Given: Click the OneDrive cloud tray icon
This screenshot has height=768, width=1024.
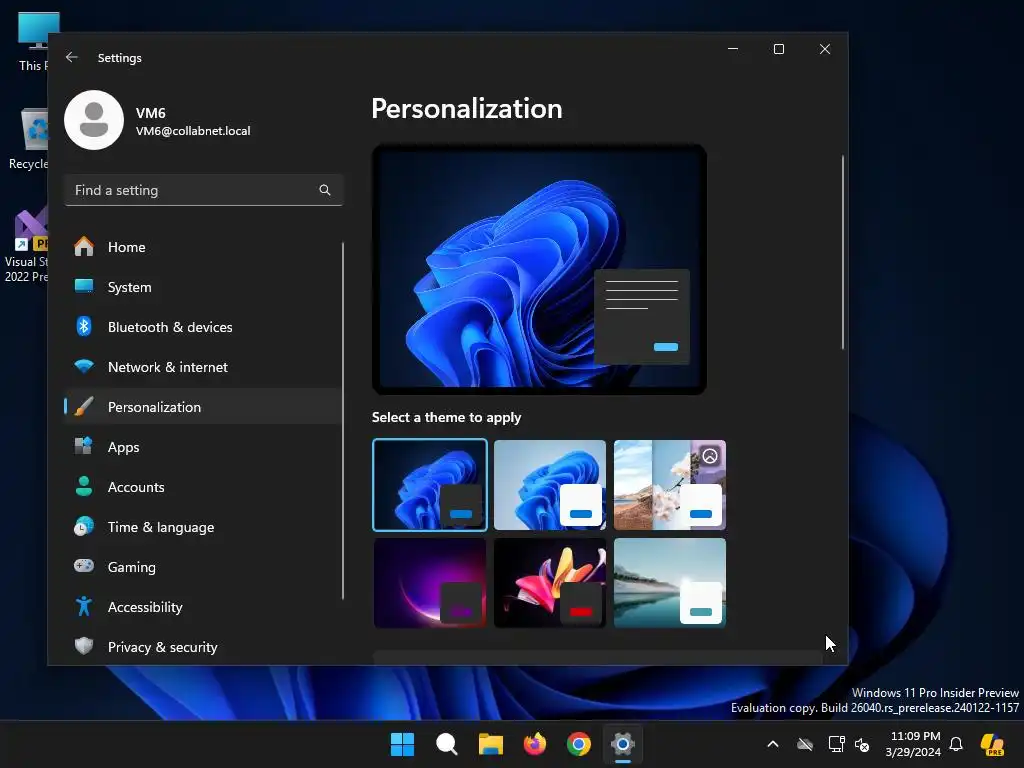Looking at the screenshot, I should [x=805, y=744].
